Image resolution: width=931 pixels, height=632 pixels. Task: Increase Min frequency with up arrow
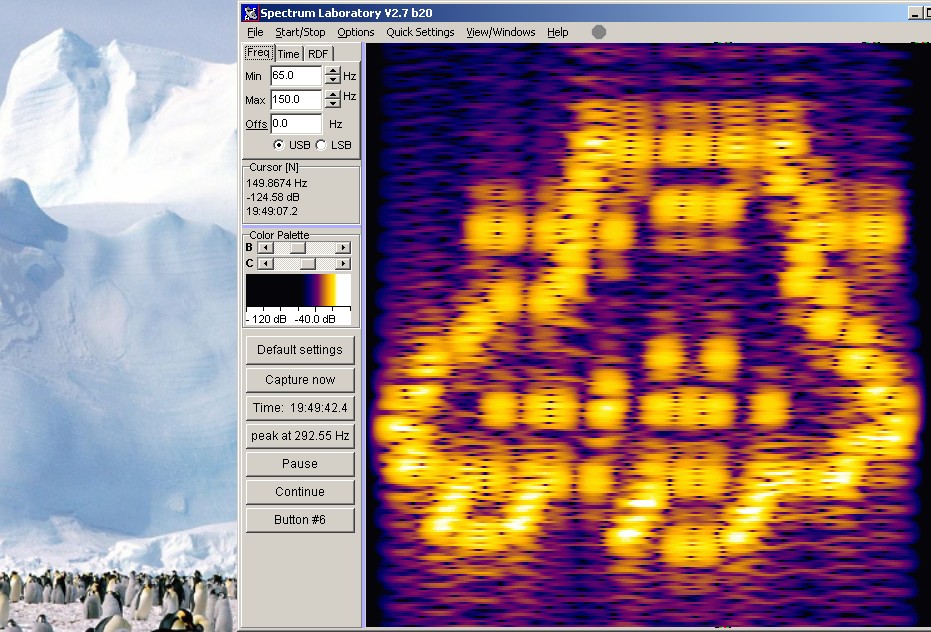tap(333, 71)
